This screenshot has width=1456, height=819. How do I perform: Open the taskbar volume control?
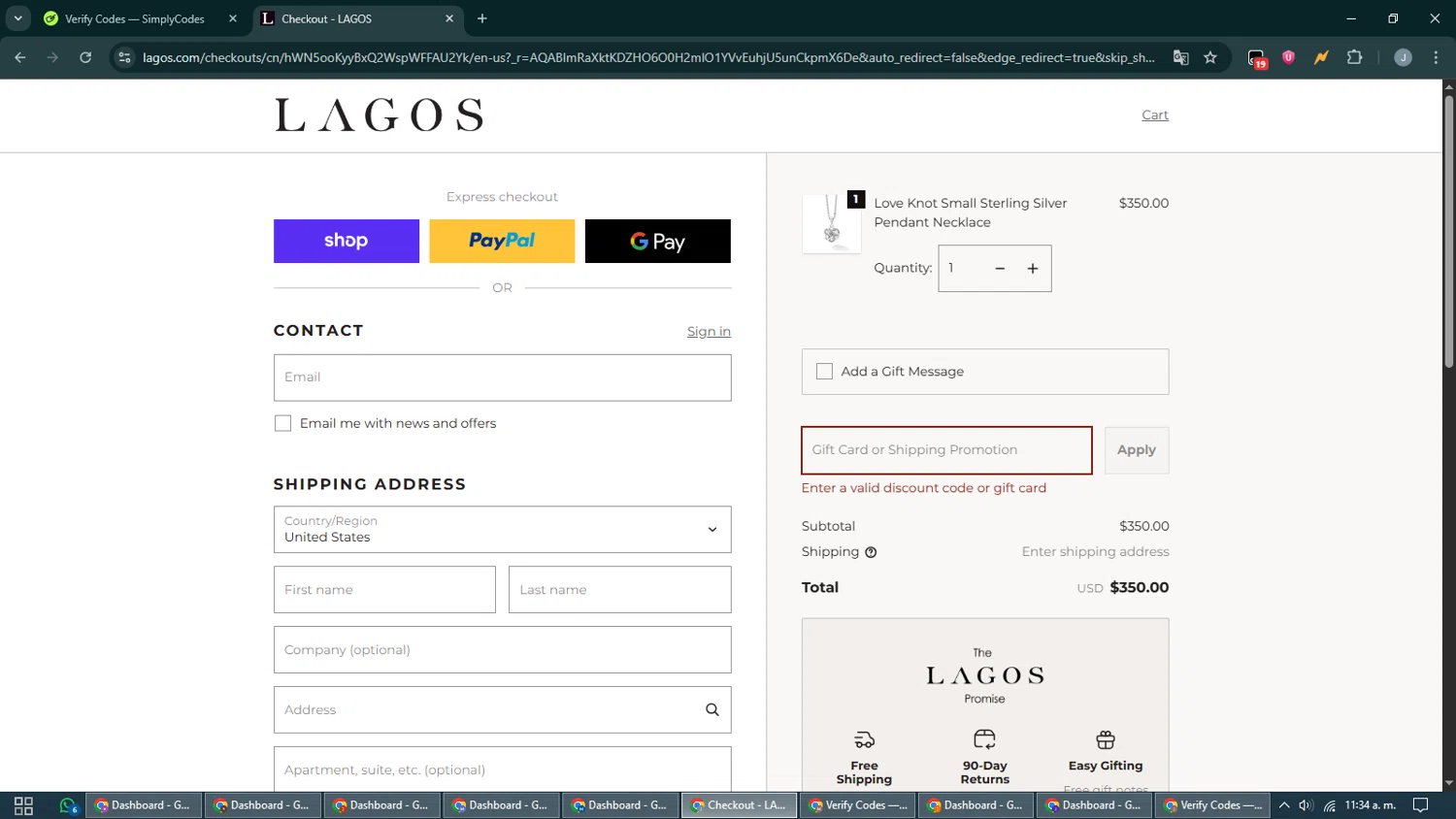click(x=1306, y=805)
